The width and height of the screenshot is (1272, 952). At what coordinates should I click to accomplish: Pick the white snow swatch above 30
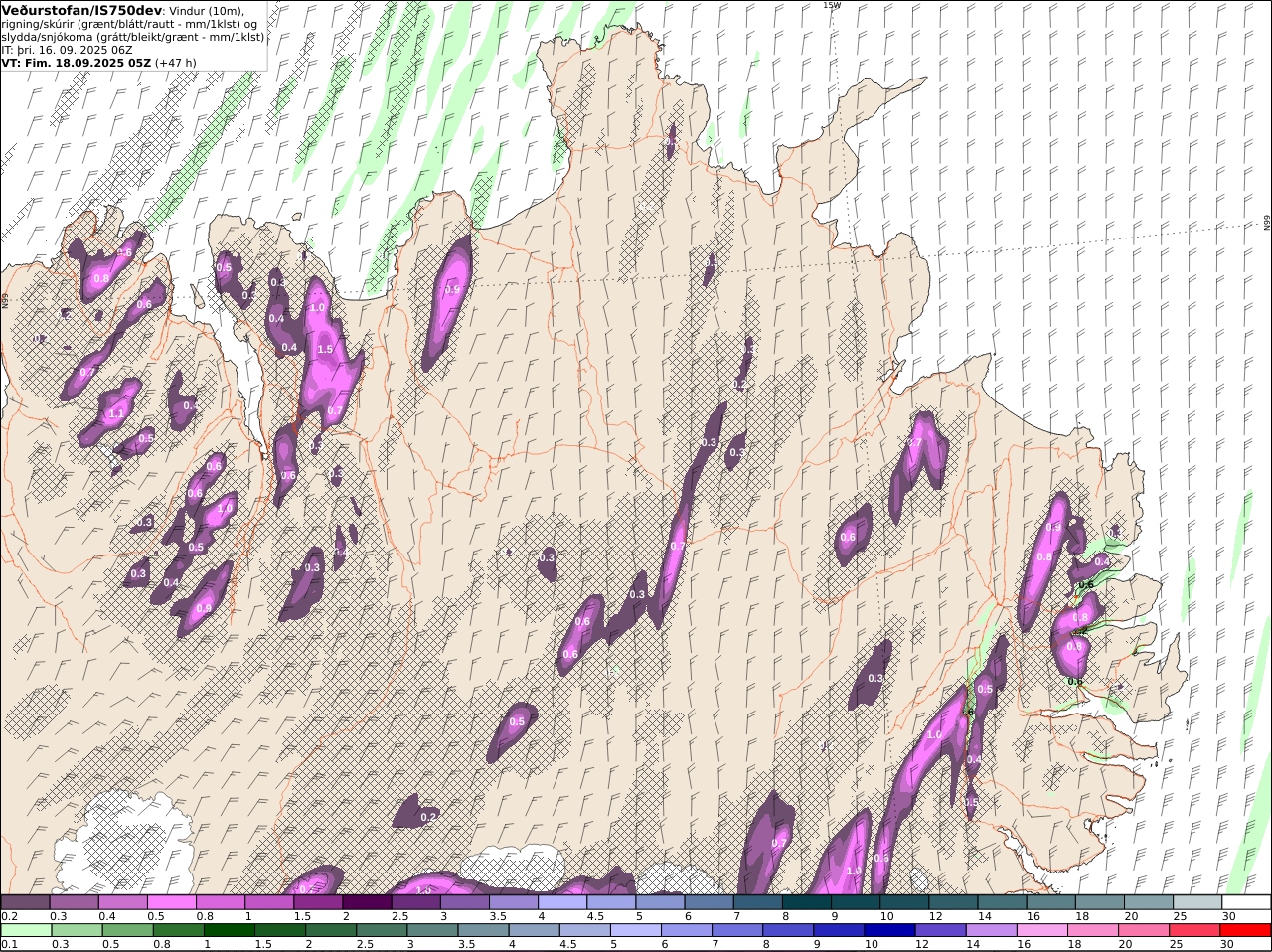[x=1246, y=902]
